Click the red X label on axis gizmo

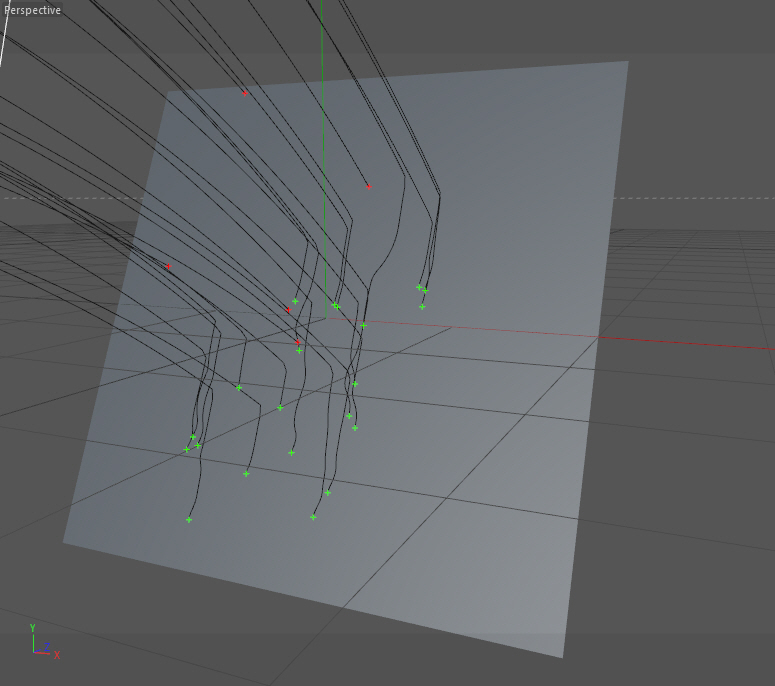57,655
